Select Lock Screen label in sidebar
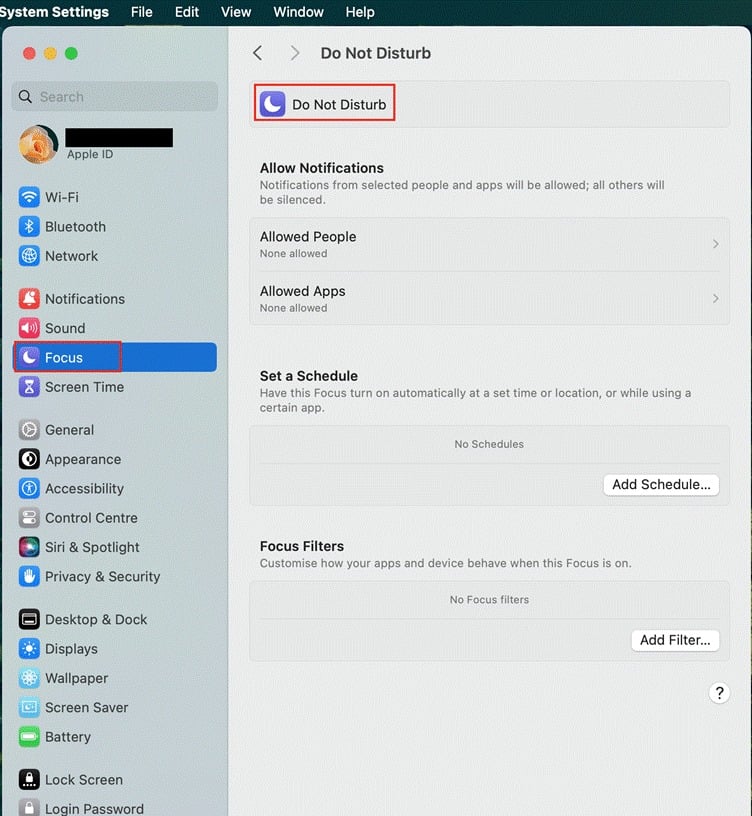The image size is (752, 816). tap(84, 780)
